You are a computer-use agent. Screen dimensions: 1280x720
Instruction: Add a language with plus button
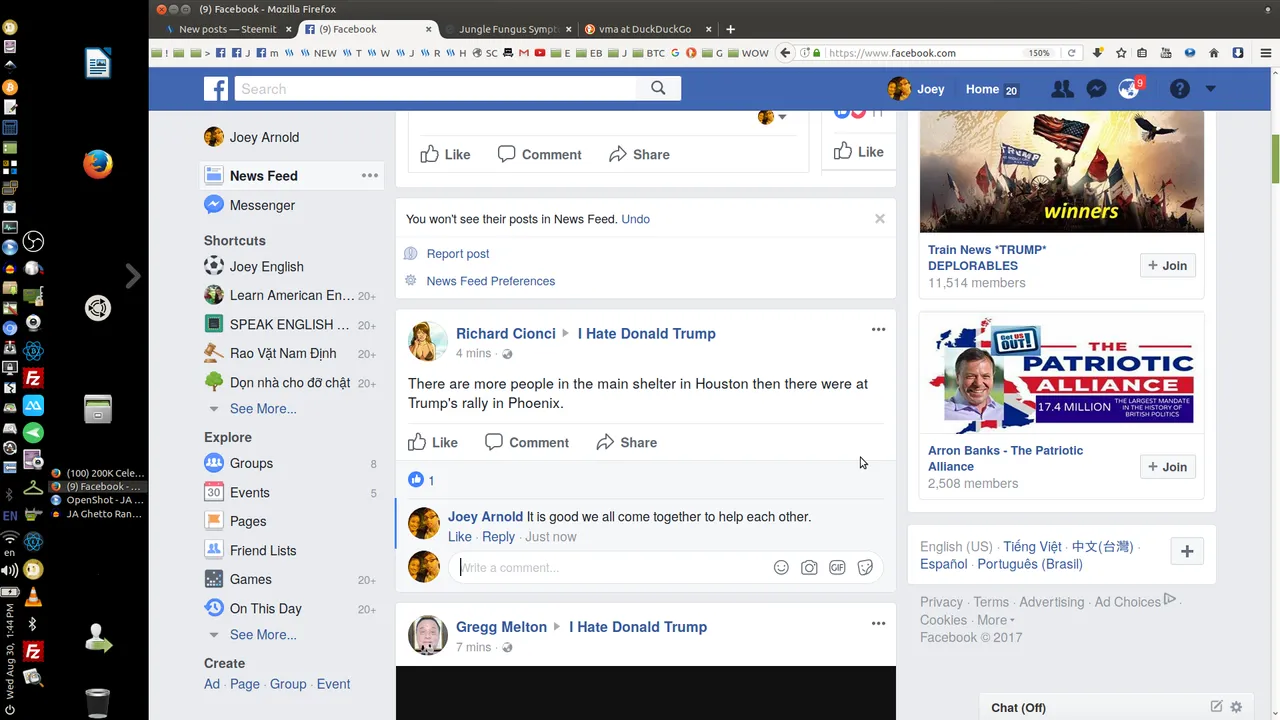click(1187, 552)
